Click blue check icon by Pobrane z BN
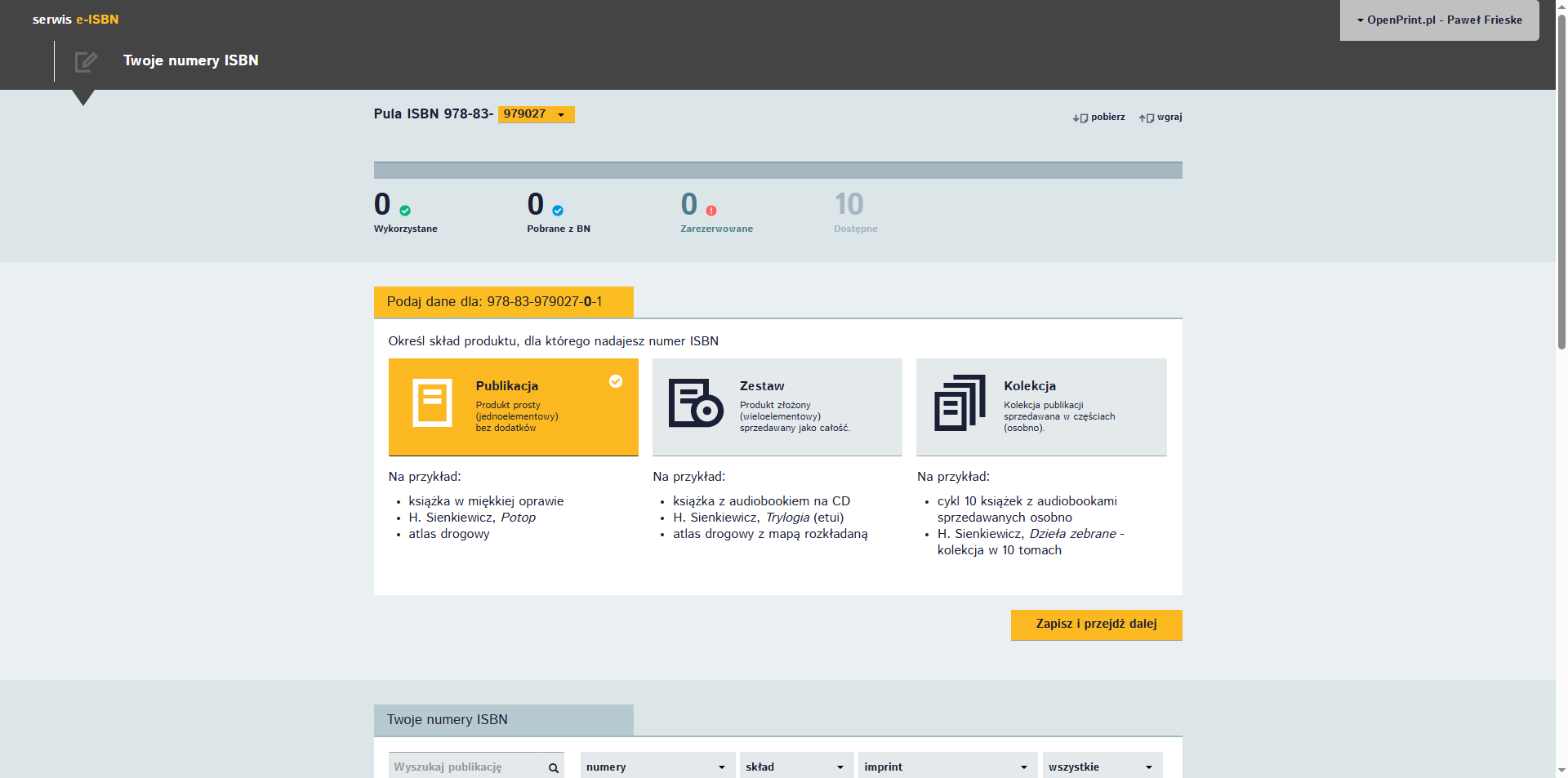Screen dimensions: 1568x778 pyautogui.click(x=558, y=211)
